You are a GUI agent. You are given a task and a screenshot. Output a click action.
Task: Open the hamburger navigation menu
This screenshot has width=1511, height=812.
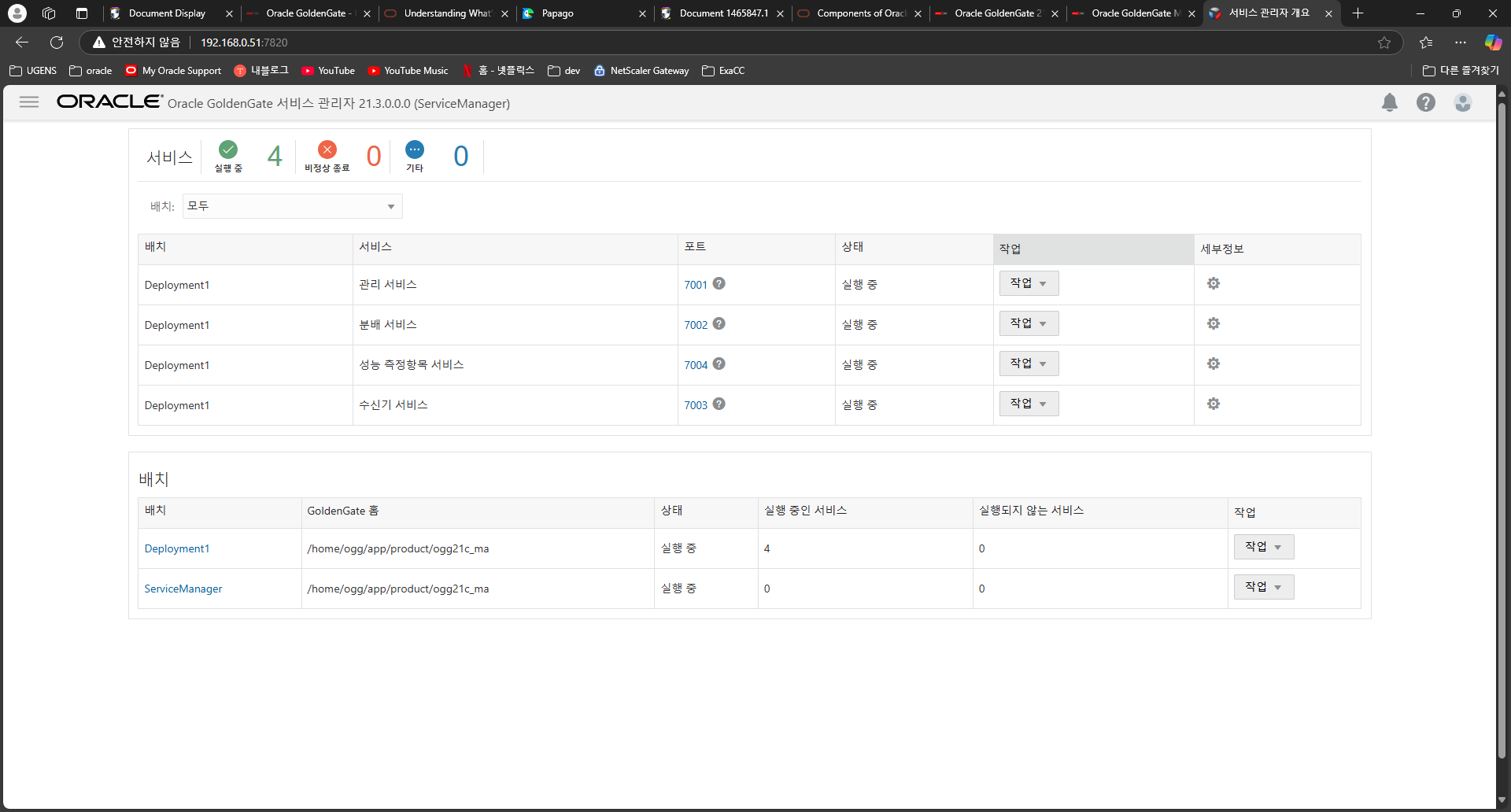pyautogui.click(x=29, y=102)
